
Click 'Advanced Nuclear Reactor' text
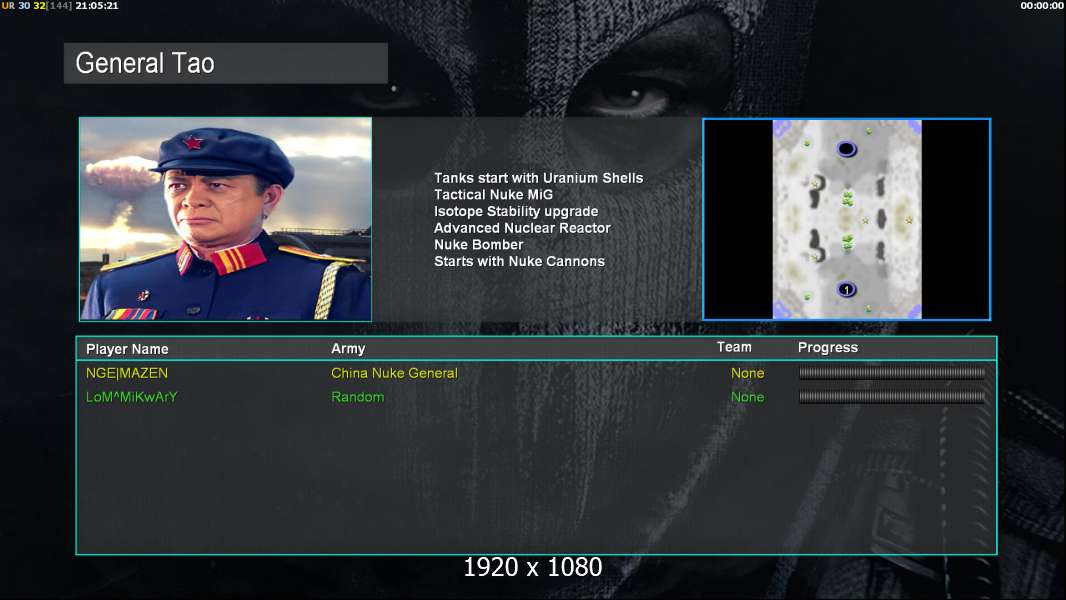[522, 228]
